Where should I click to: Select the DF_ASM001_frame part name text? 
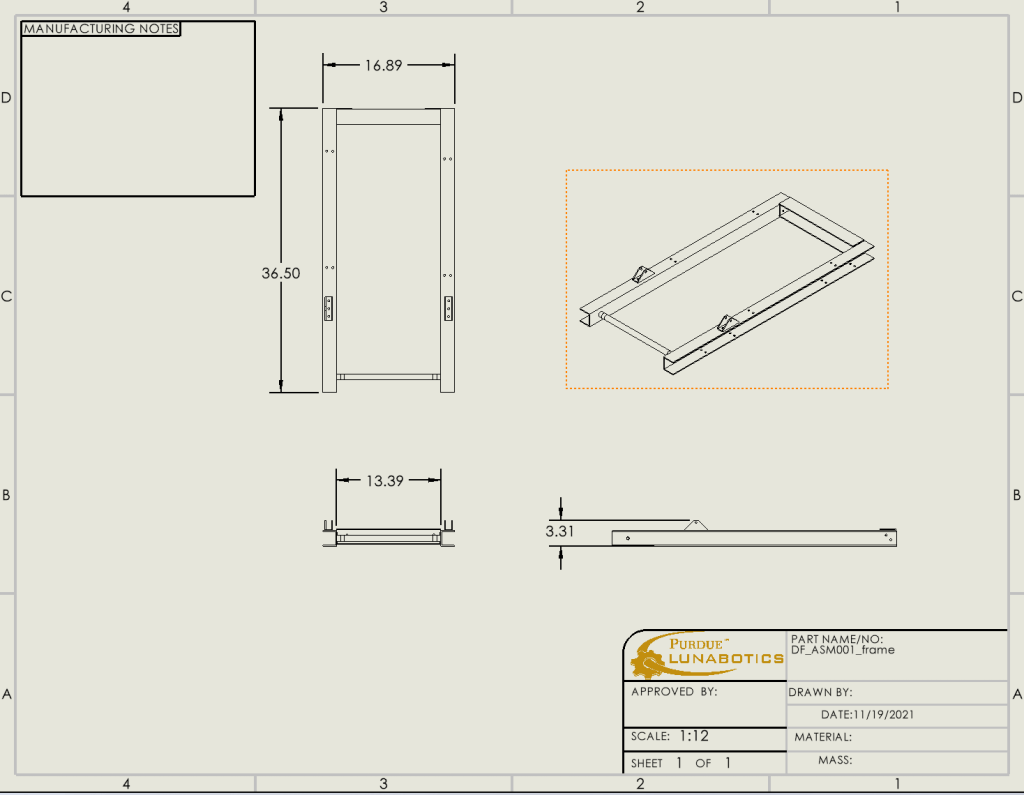click(x=842, y=650)
